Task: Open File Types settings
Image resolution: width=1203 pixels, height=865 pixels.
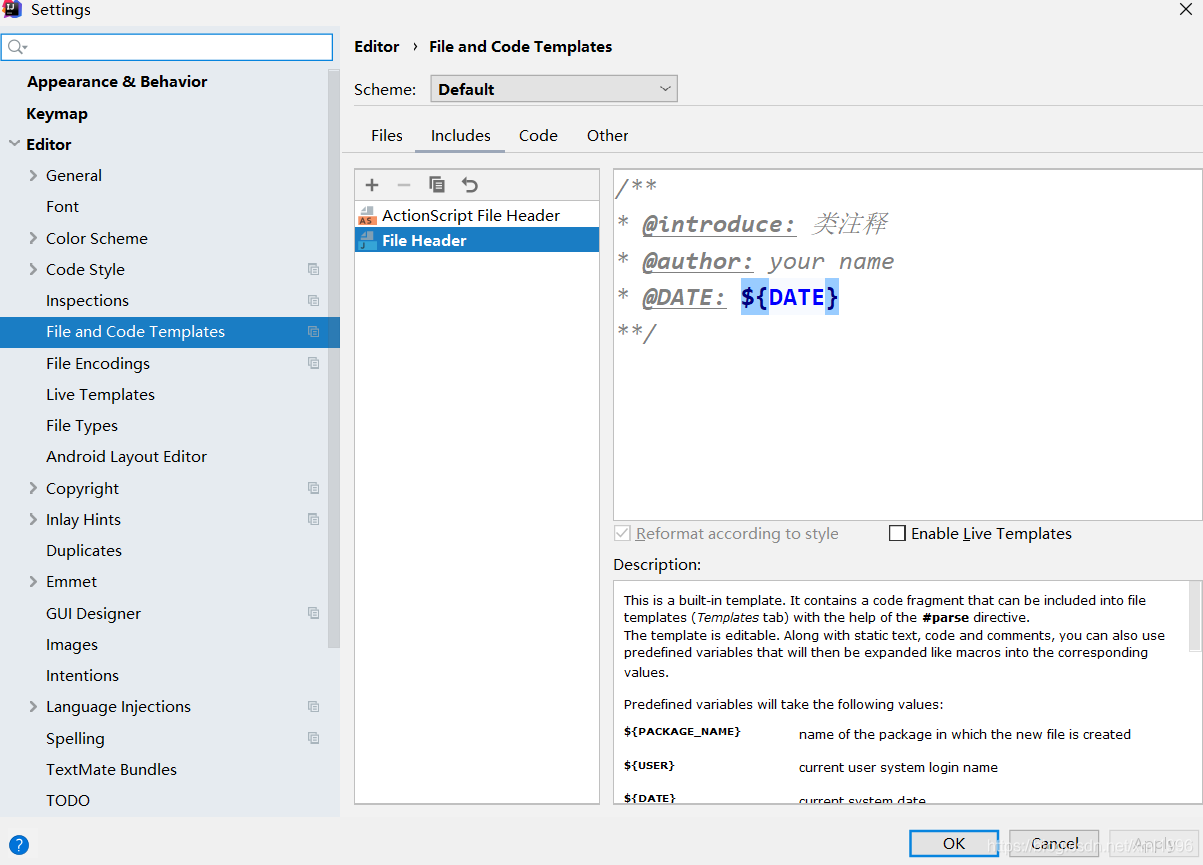Action: coord(82,425)
